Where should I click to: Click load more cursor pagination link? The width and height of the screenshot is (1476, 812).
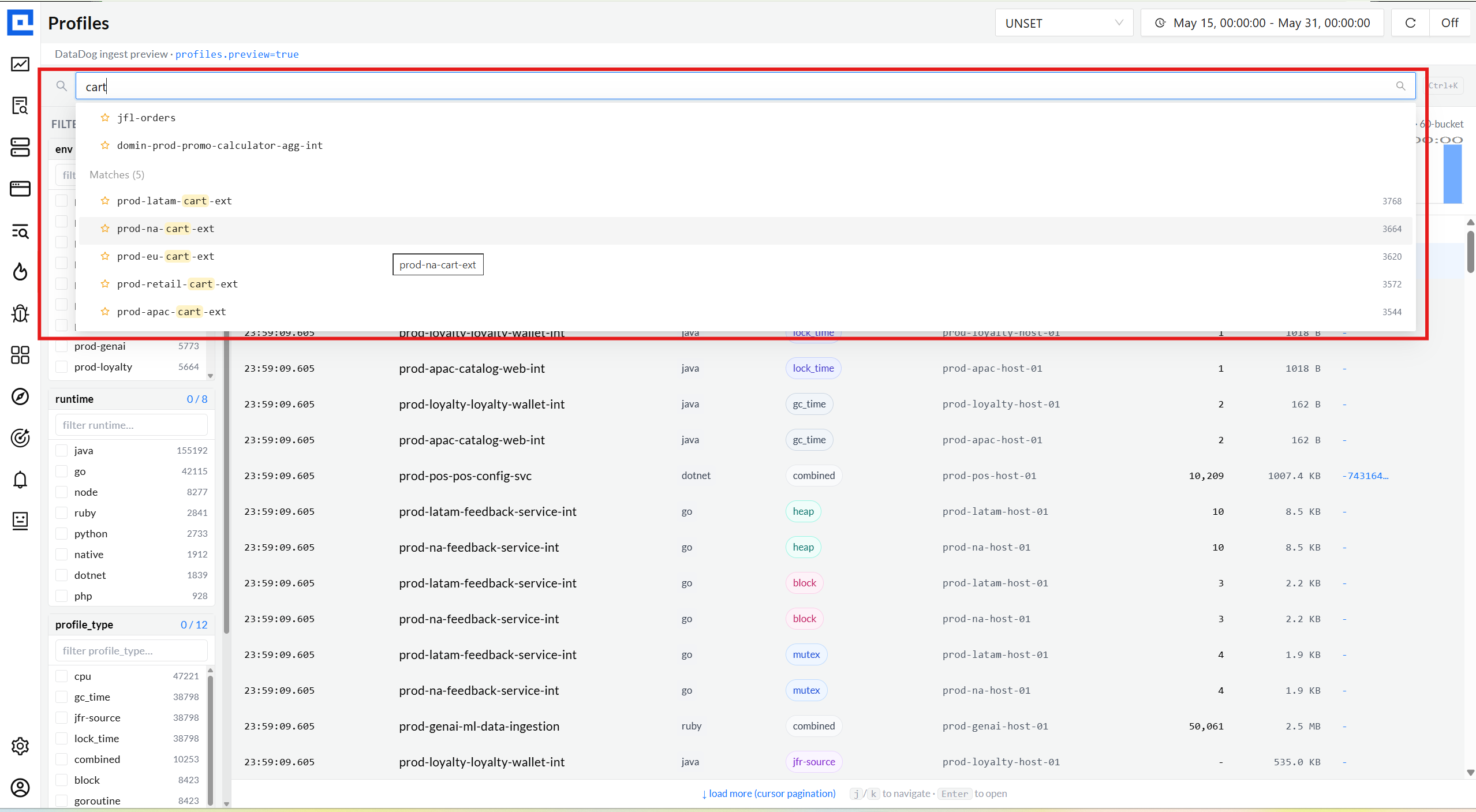(x=769, y=794)
